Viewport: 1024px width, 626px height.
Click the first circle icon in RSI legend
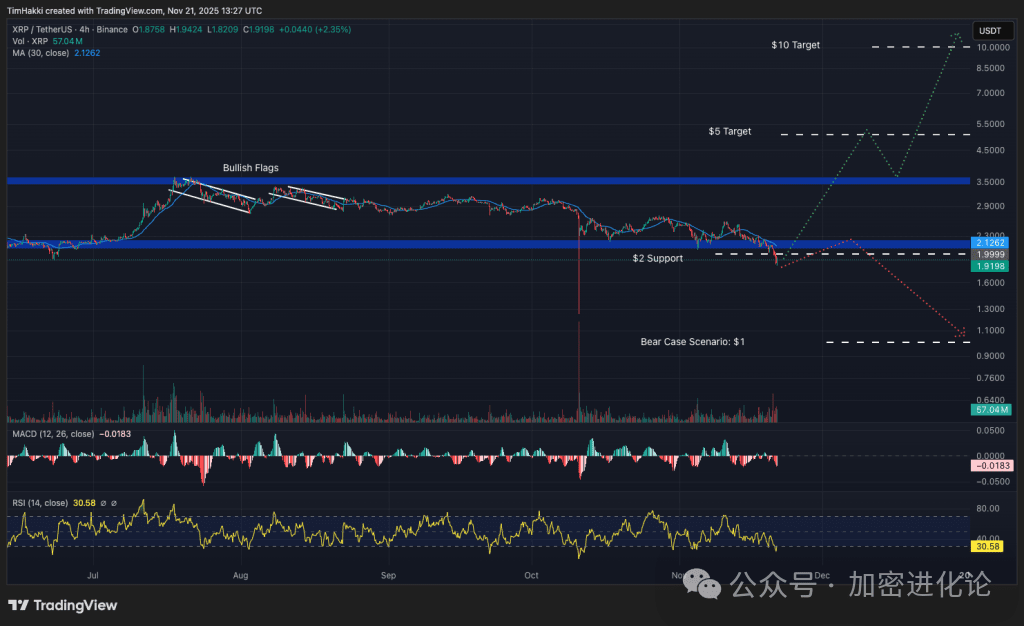pyautogui.click(x=104, y=503)
